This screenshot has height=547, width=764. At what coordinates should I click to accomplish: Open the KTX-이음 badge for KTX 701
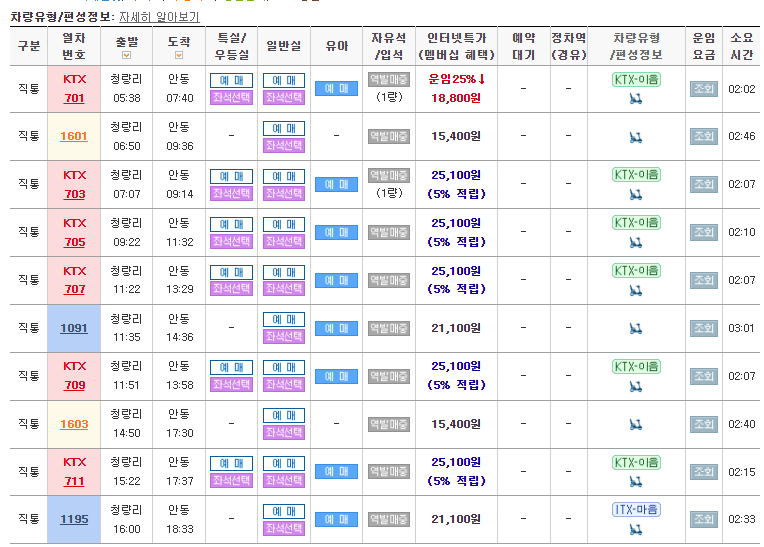click(x=636, y=79)
